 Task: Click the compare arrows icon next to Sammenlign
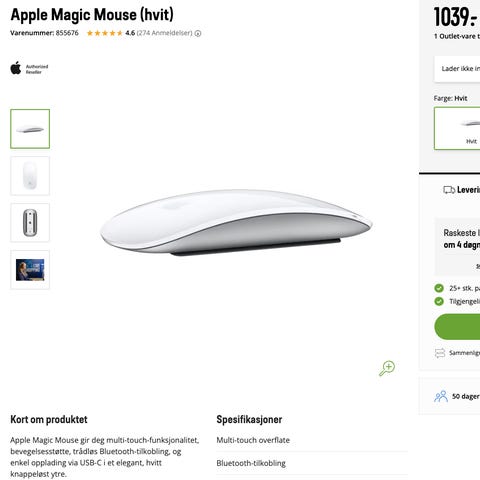[440, 353]
